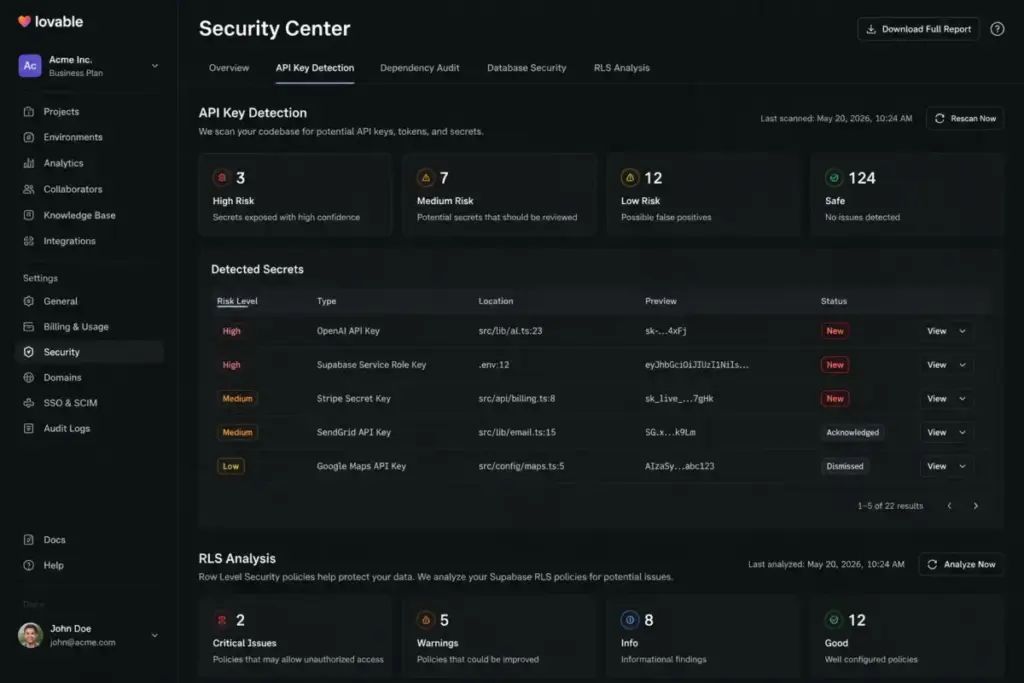The image size is (1024, 683).
Task: Click the Info blue icon
Action: (x=630, y=620)
